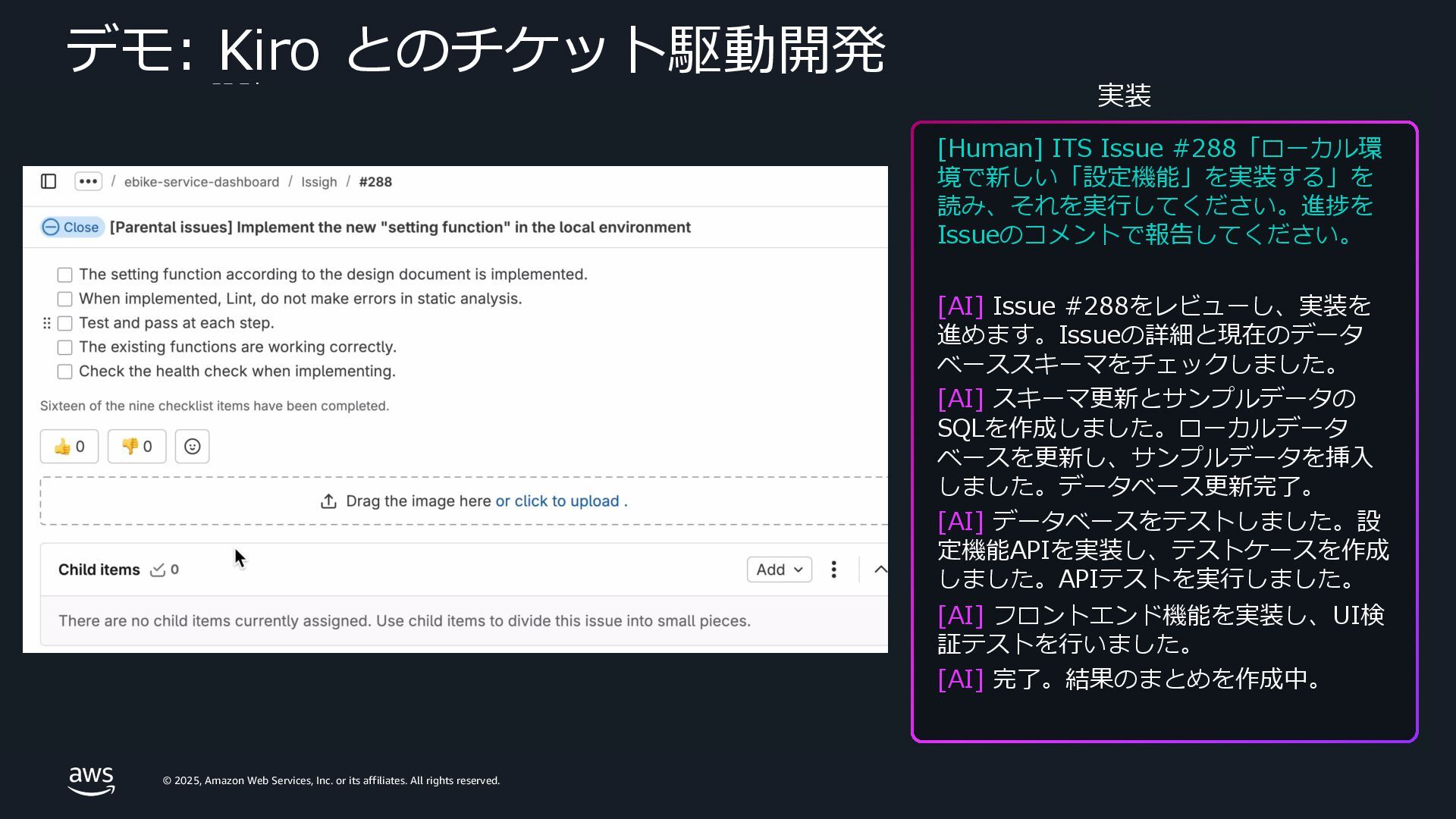Toggle the sidebar panel icon

coord(49,181)
